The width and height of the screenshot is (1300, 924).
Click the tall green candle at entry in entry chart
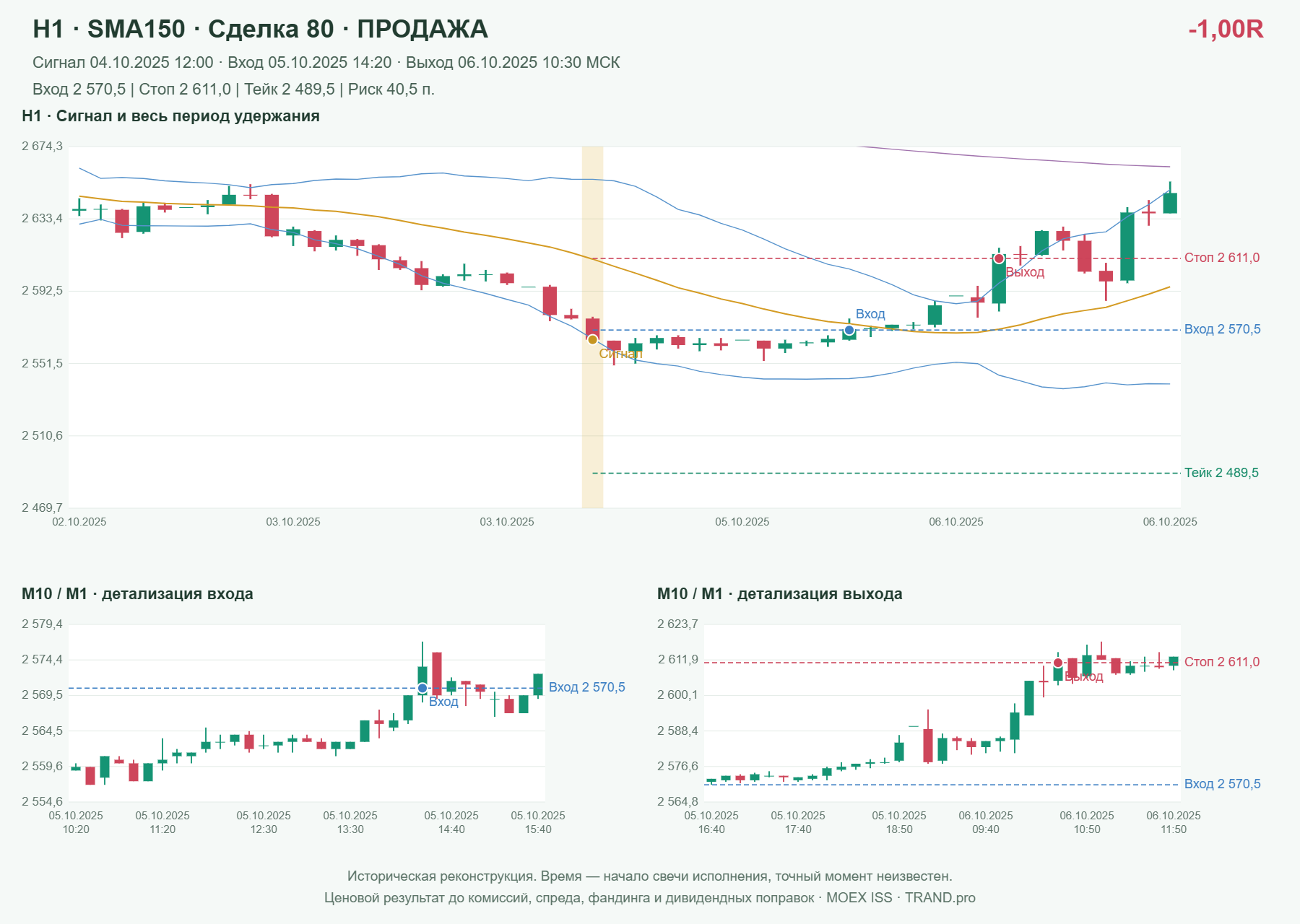coord(422,671)
